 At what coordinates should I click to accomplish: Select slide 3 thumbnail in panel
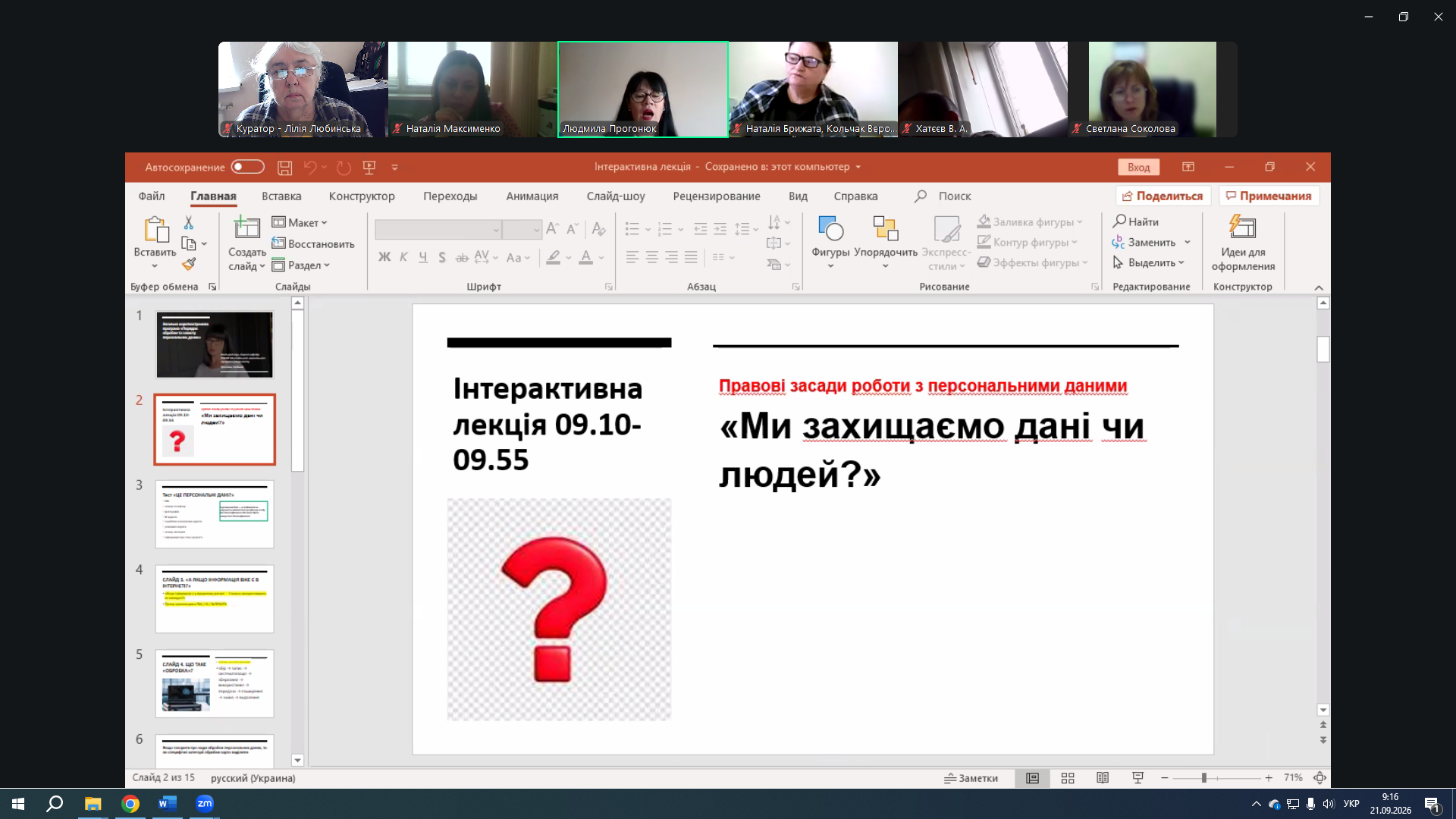tap(215, 513)
